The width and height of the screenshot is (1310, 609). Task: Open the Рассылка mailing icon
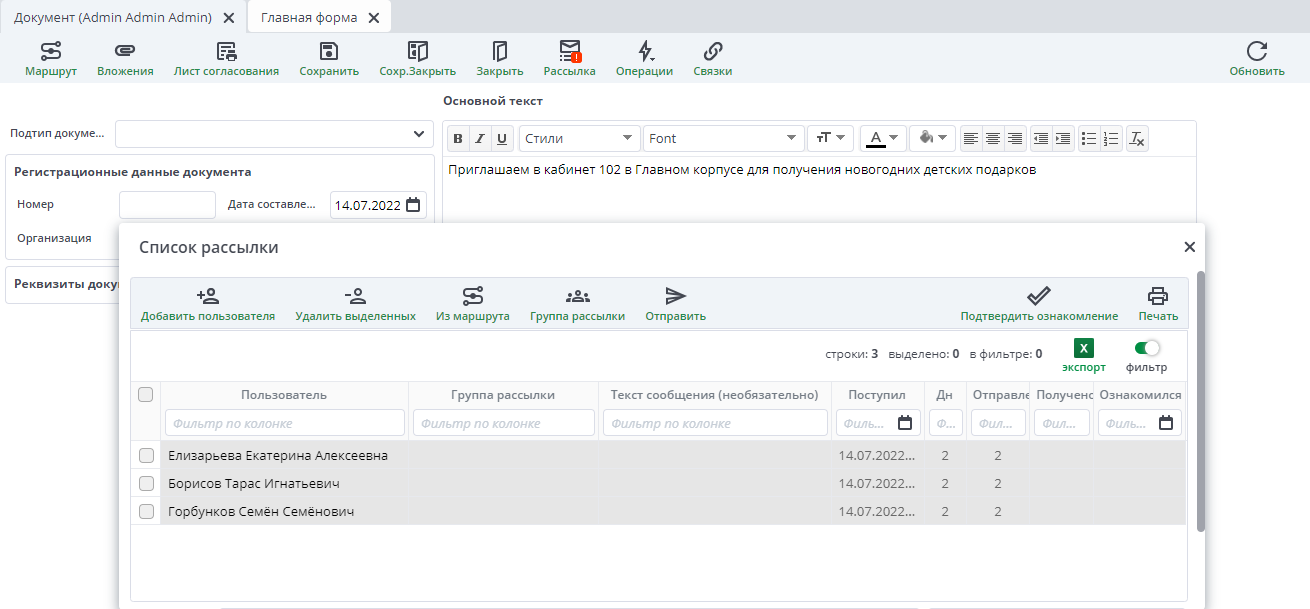pyautogui.click(x=570, y=59)
